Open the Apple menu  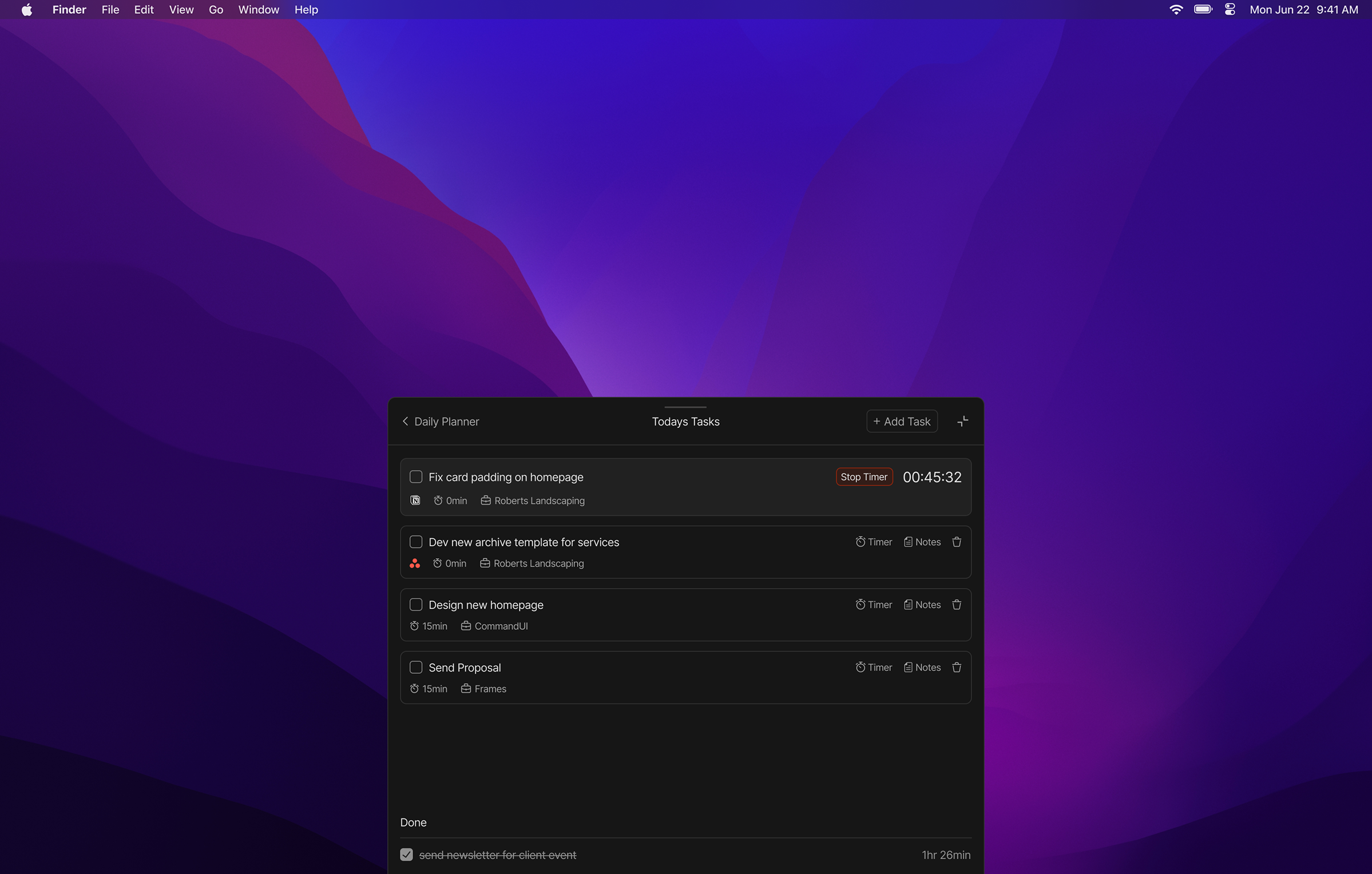(x=27, y=10)
